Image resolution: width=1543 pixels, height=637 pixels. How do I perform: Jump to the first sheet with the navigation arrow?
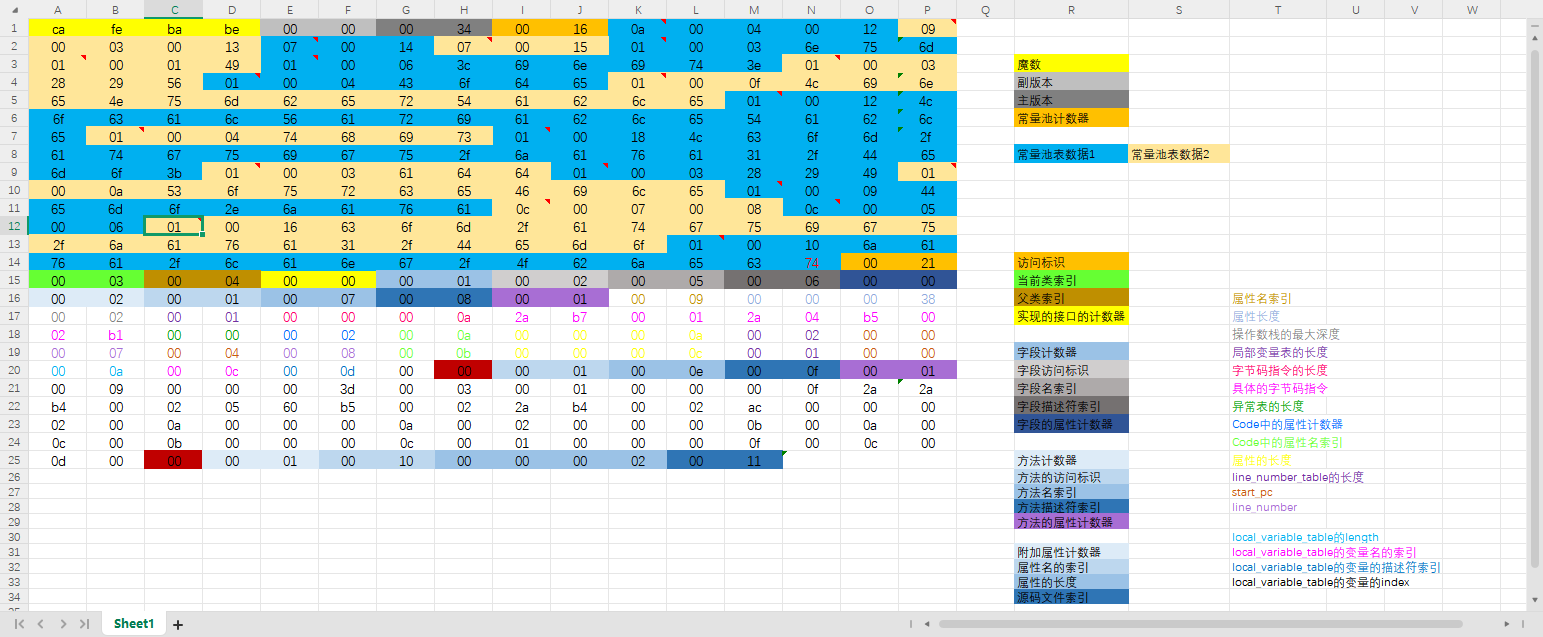pyautogui.click(x=19, y=624)
